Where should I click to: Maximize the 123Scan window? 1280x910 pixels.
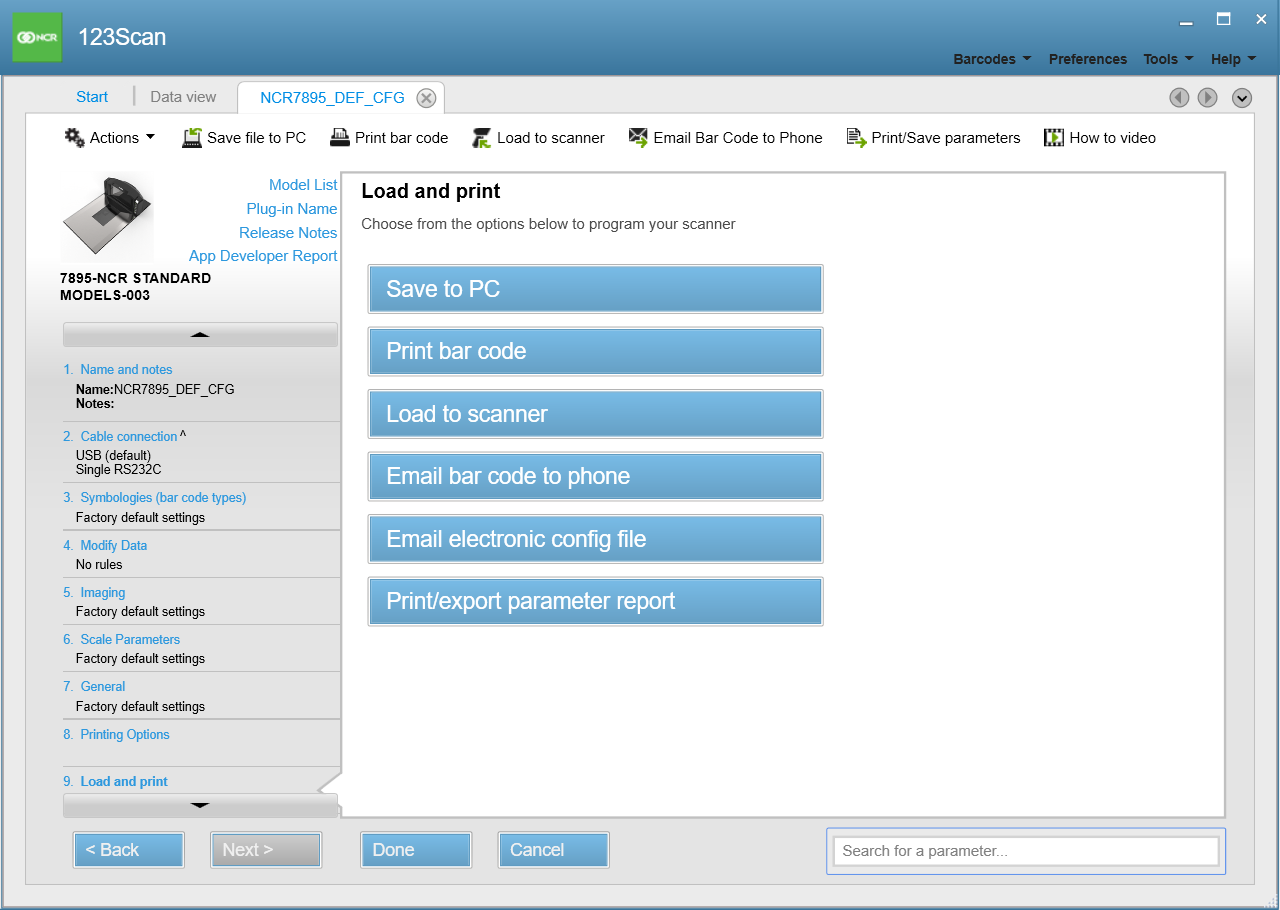click(x=1223, y=19)
